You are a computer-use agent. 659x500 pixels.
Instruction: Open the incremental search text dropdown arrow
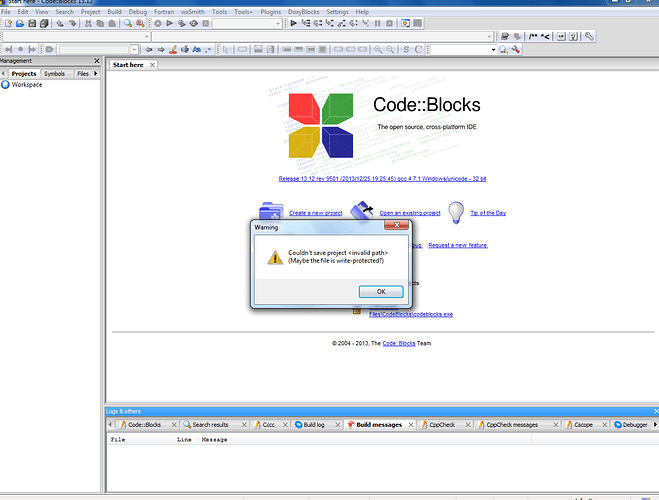coord(134,50)
